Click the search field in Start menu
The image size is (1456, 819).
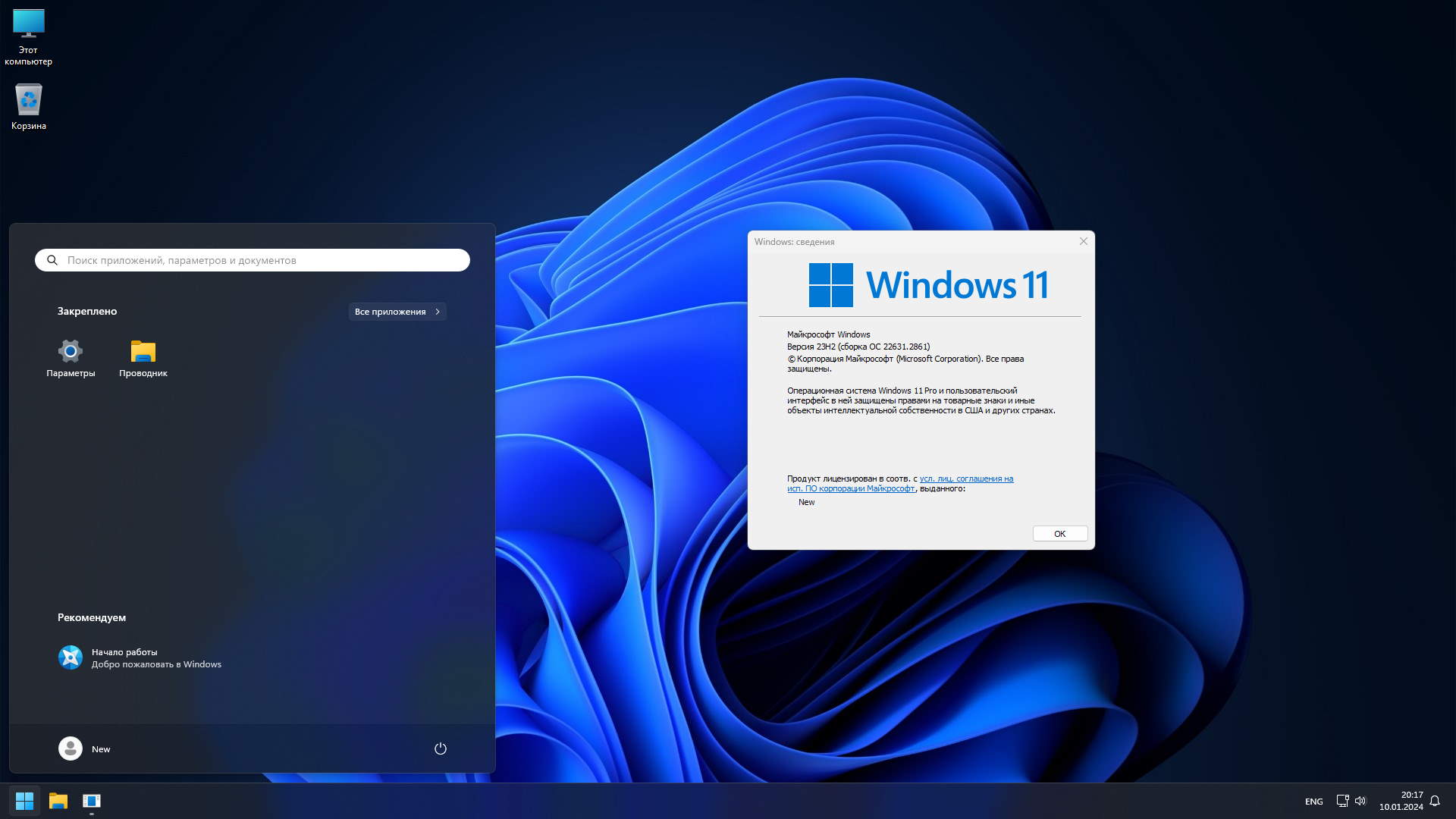pos(253,260)
